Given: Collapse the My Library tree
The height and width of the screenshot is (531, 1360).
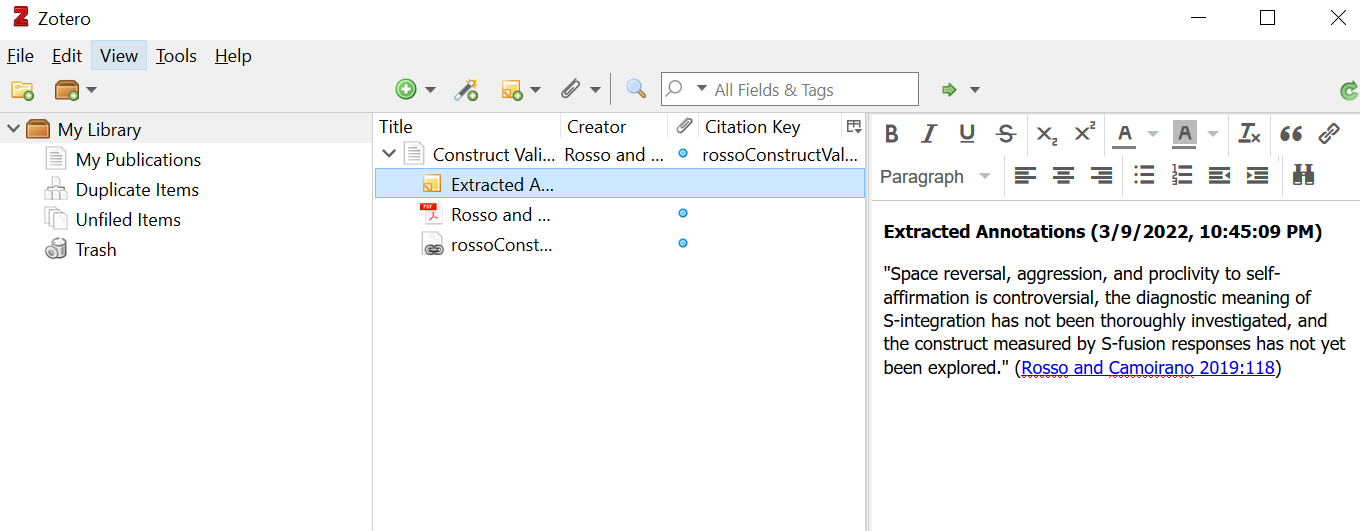Looking at the screenshot, I should [13, 129].
